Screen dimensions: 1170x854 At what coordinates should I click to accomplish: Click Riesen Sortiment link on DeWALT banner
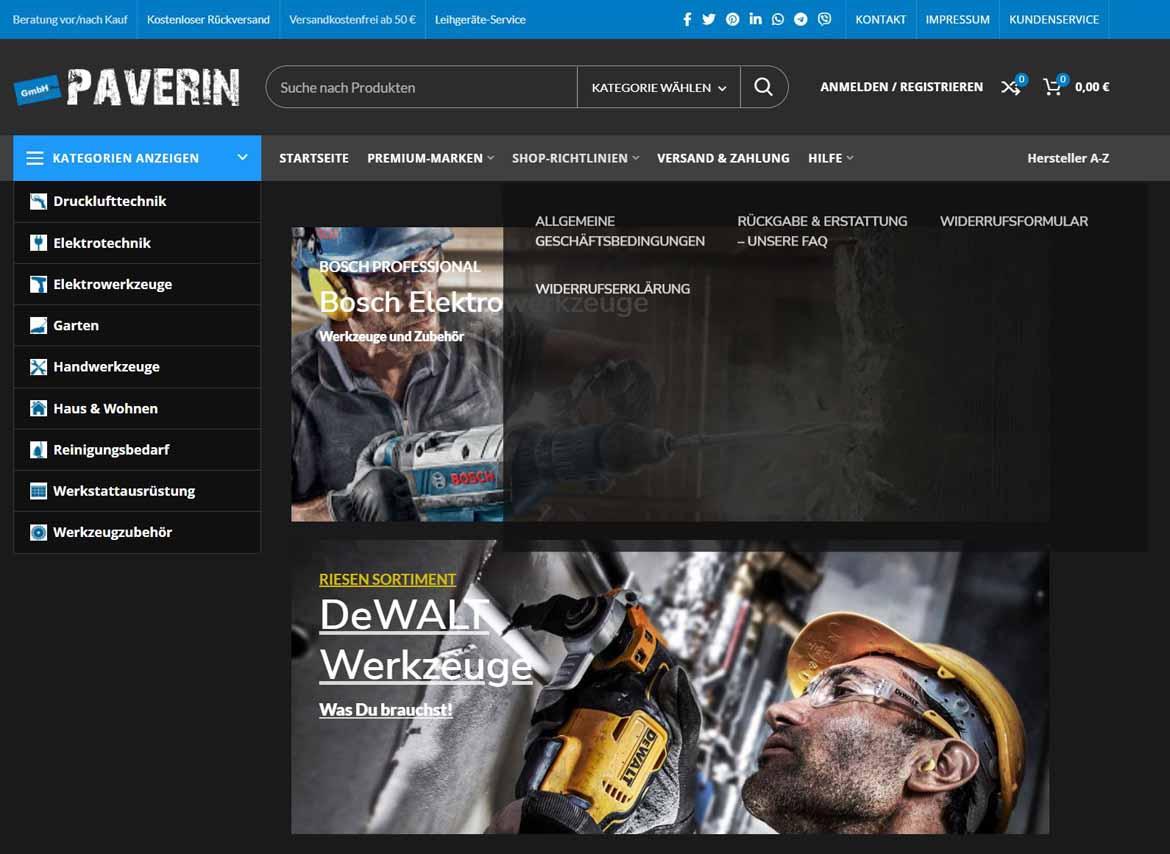(387, 580)
